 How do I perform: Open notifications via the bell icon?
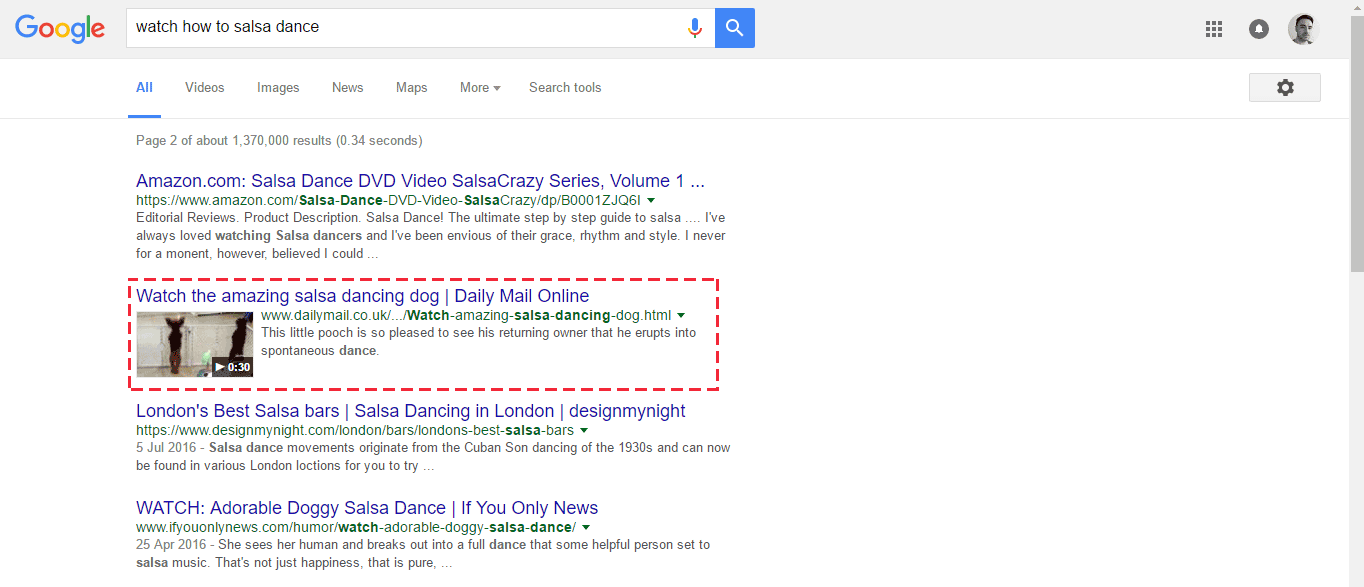coord(1257,28)
